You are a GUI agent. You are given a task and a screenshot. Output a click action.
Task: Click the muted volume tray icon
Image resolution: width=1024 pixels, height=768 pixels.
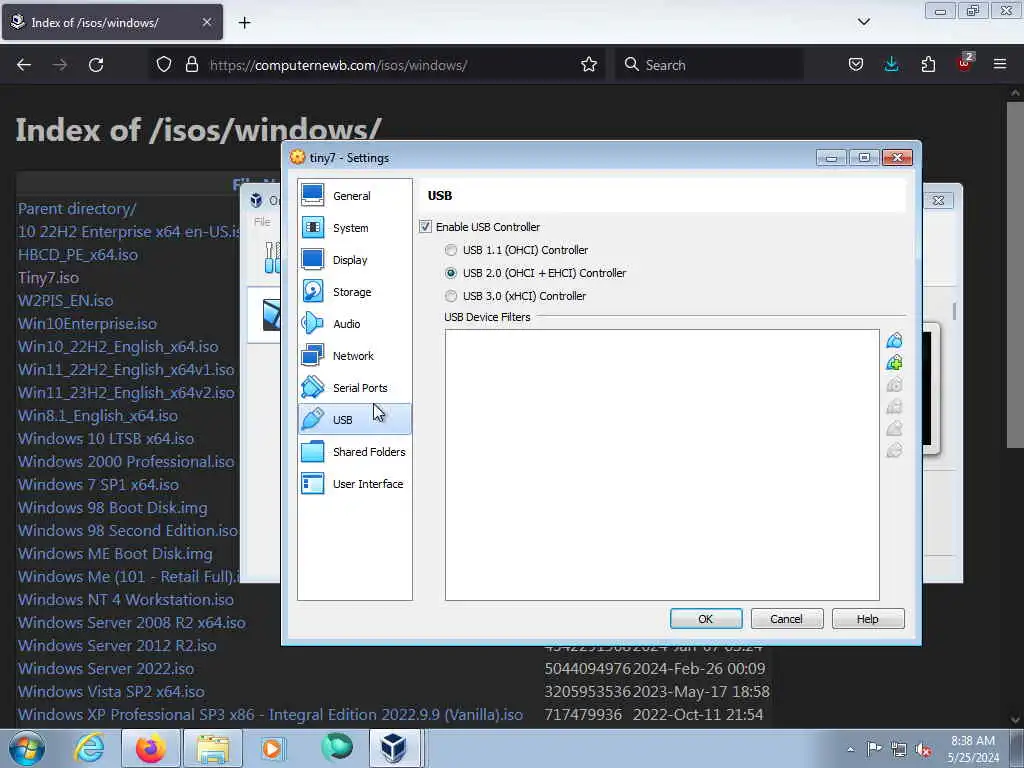coord(923,749)
